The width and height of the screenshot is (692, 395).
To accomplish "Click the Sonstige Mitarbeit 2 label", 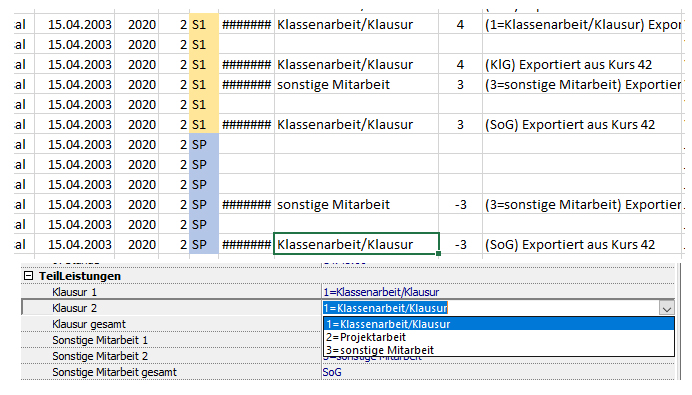I will (x=100, y=356).
